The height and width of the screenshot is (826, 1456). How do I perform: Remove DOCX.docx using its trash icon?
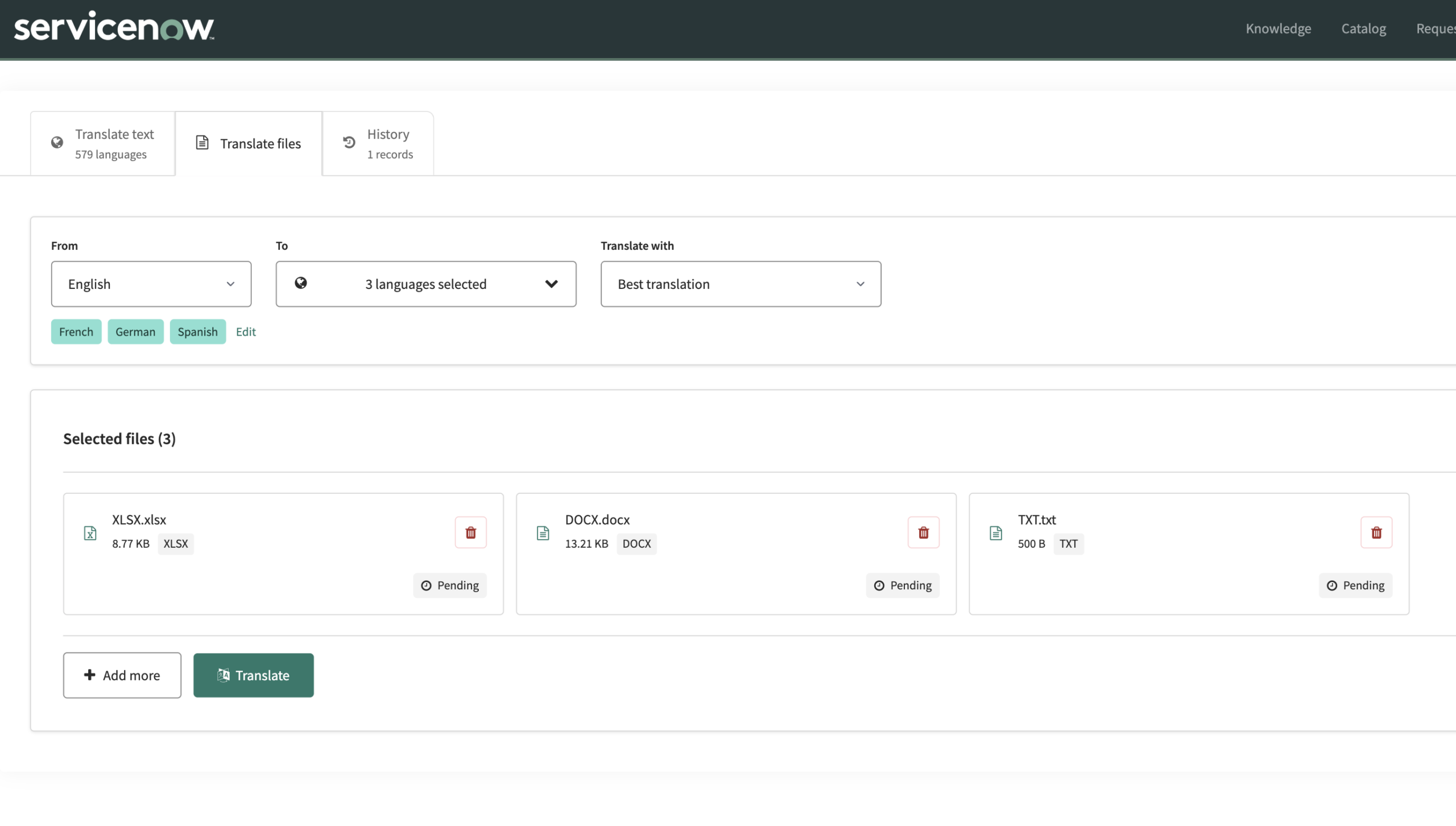pyautogui.click(x=923, y=532)
